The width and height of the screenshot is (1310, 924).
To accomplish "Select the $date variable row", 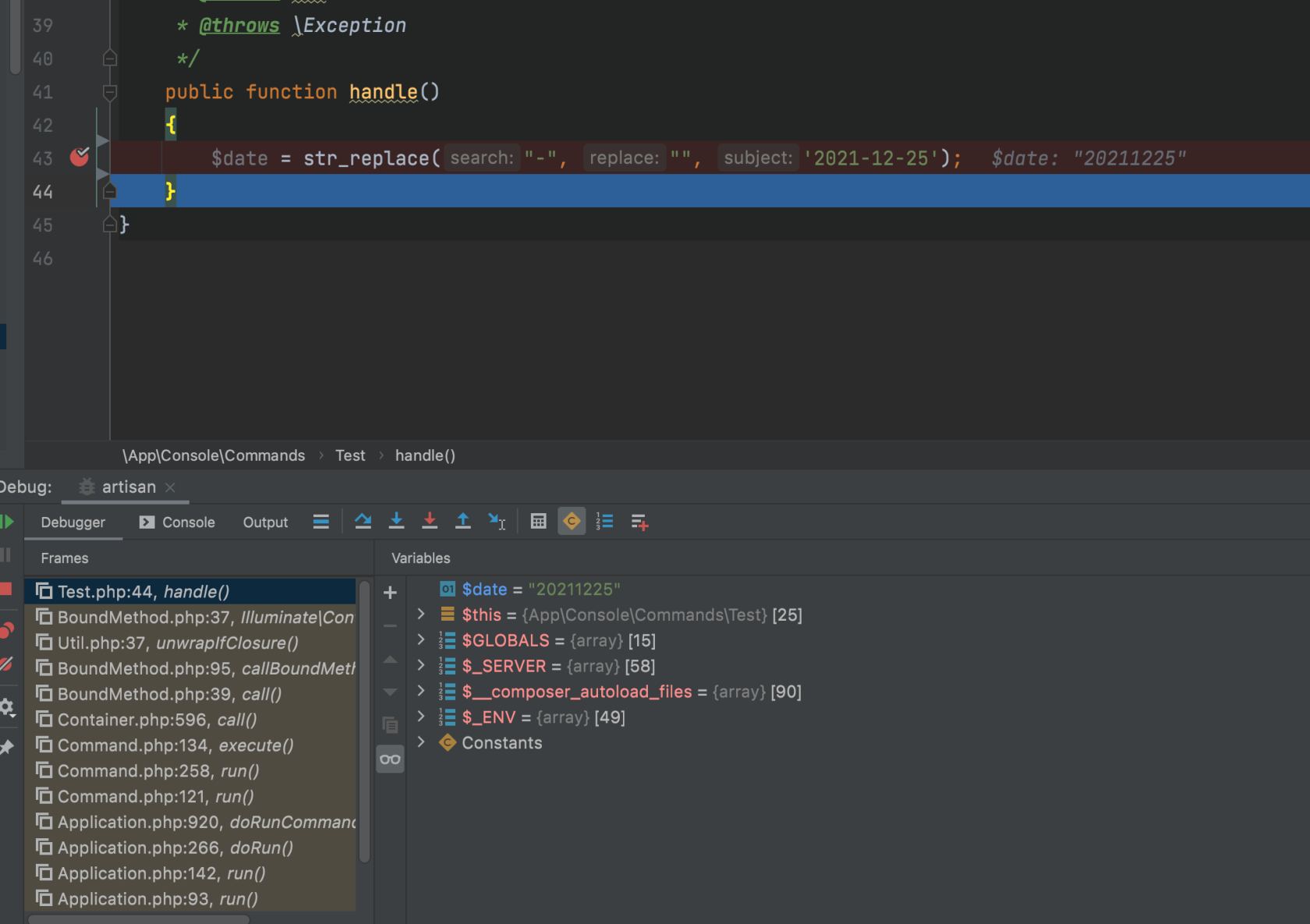I will [858, 589].
